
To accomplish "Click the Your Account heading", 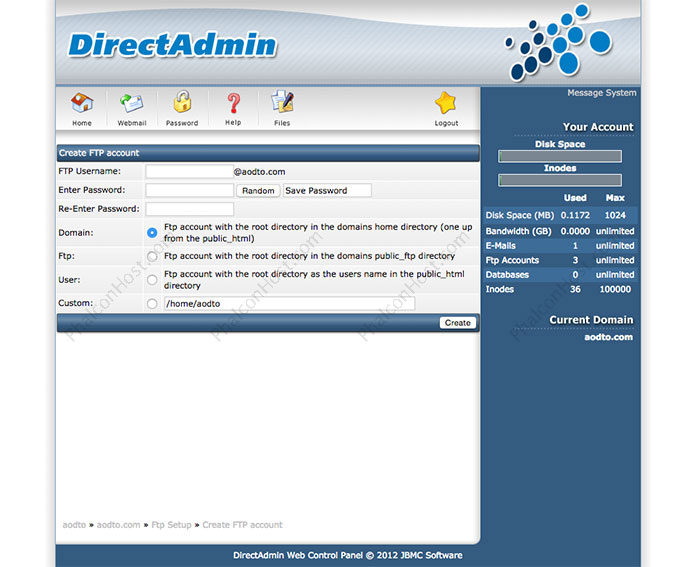I will [x=598, y=127].
